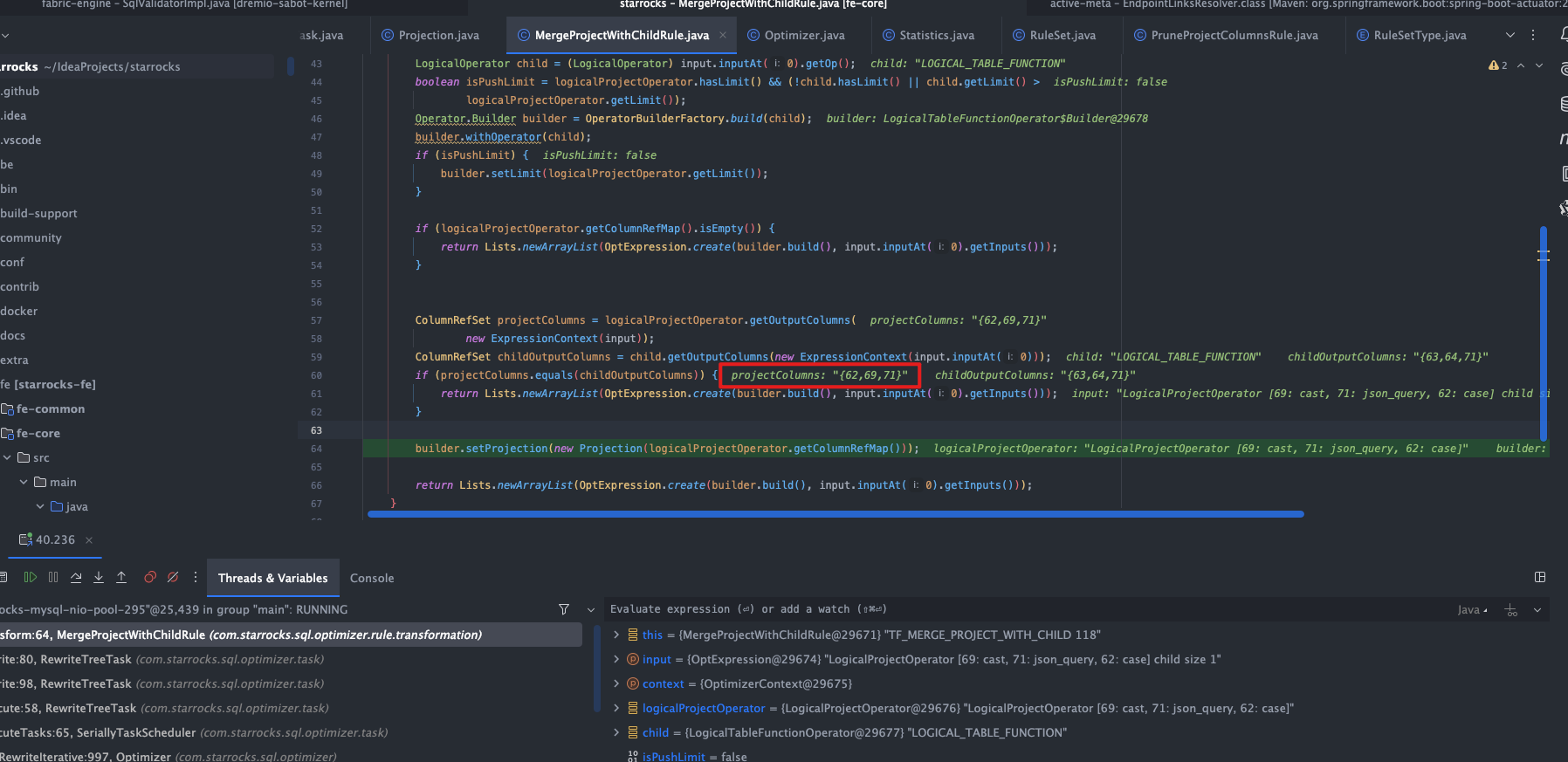
Task: Collapse the java folder in project tree
Action: point(40,506)
